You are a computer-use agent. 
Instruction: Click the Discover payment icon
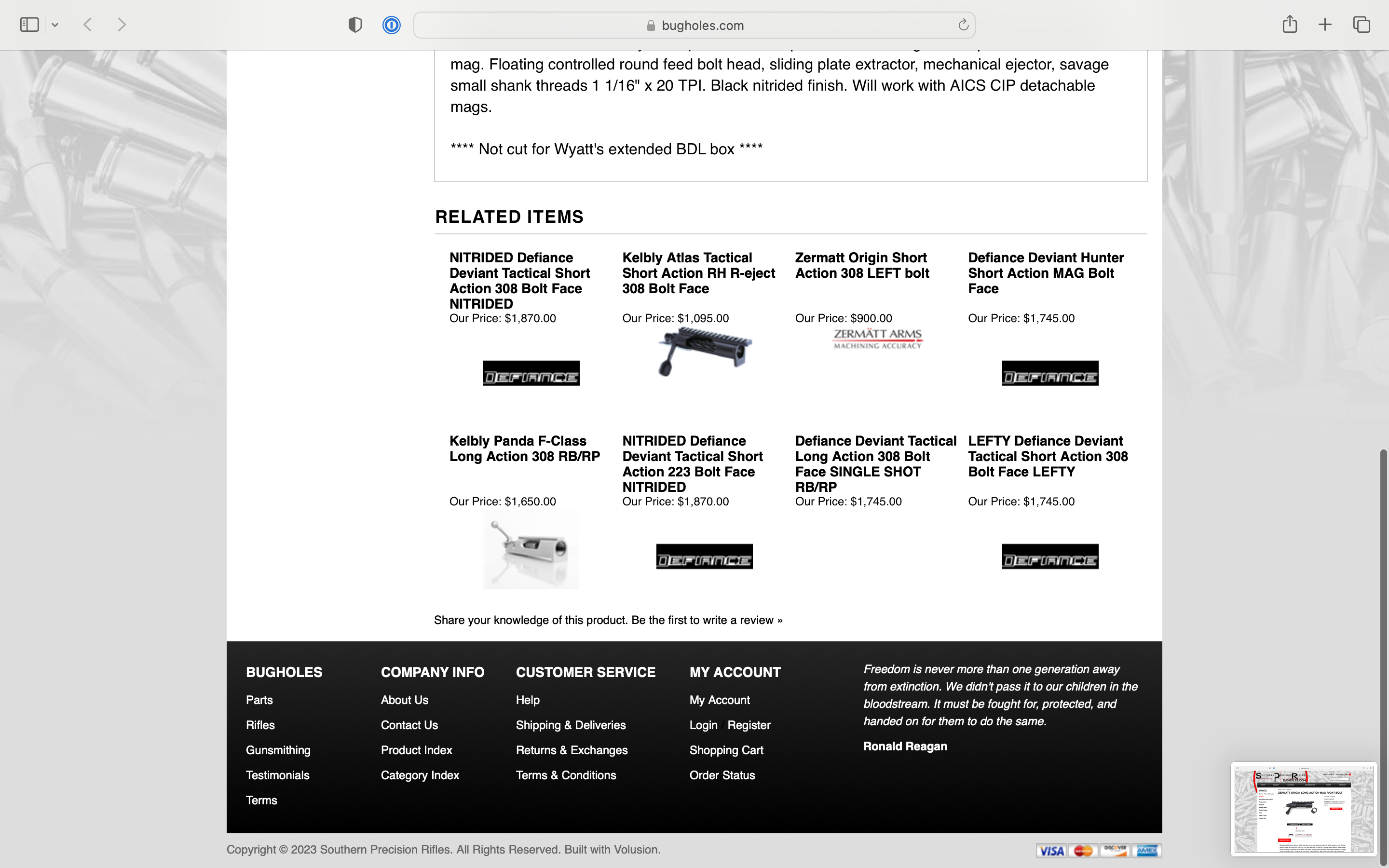click(1115, 850)
